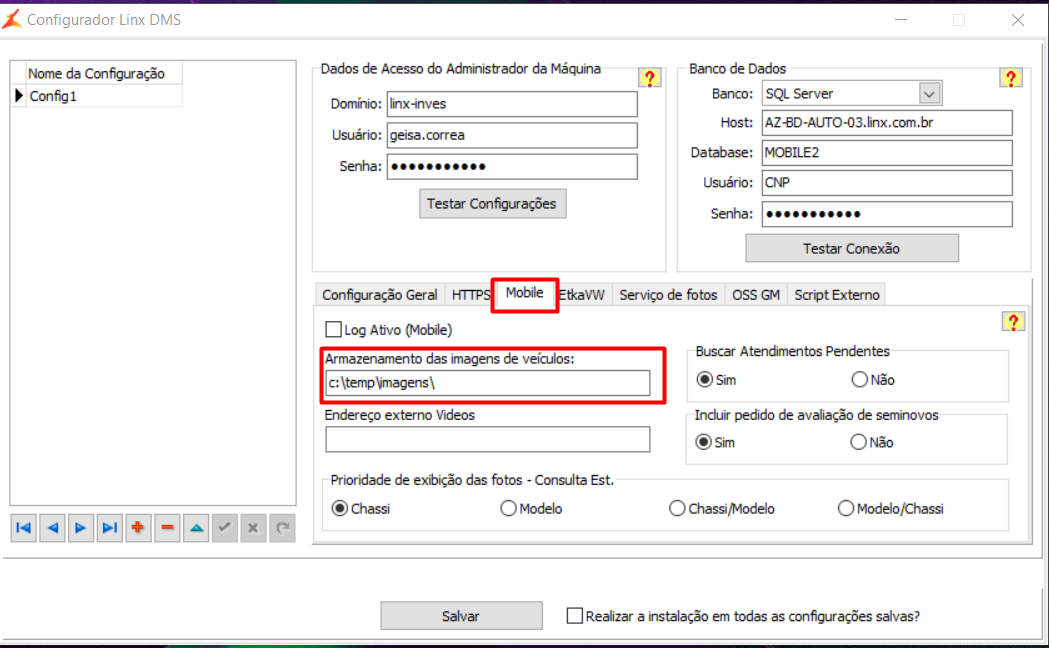1049x648 pixels.
Task: Open OSS GM tab
Action: click(756, 295)
